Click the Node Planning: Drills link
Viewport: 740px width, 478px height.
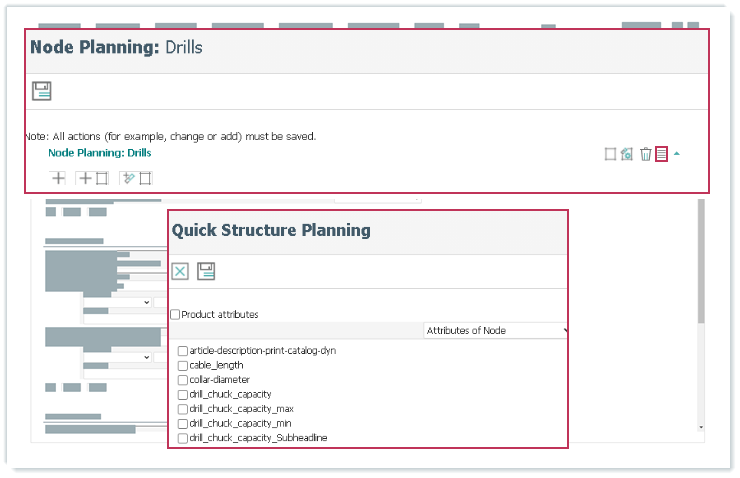[99, 153]
